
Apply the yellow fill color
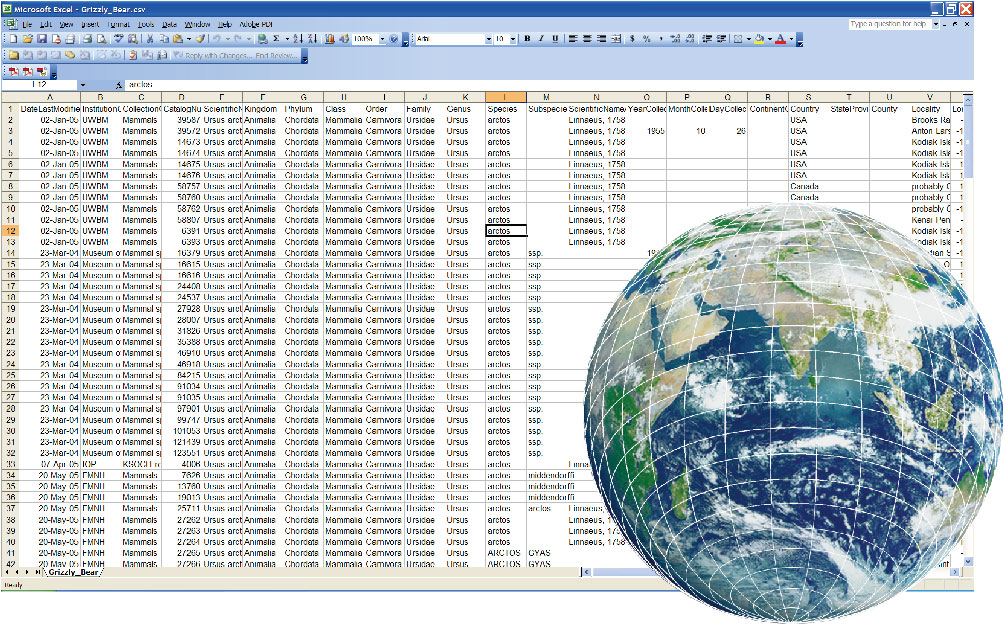pyautogui.click(x=760, y=39)
